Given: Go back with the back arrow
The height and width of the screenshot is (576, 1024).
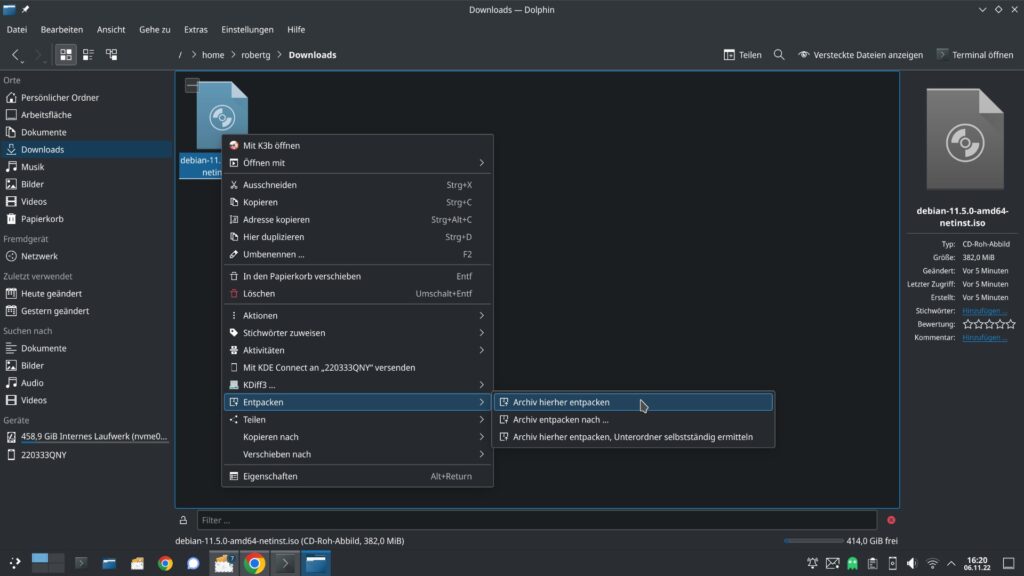Looking at the screenshot, I should (x=16, y=55).
